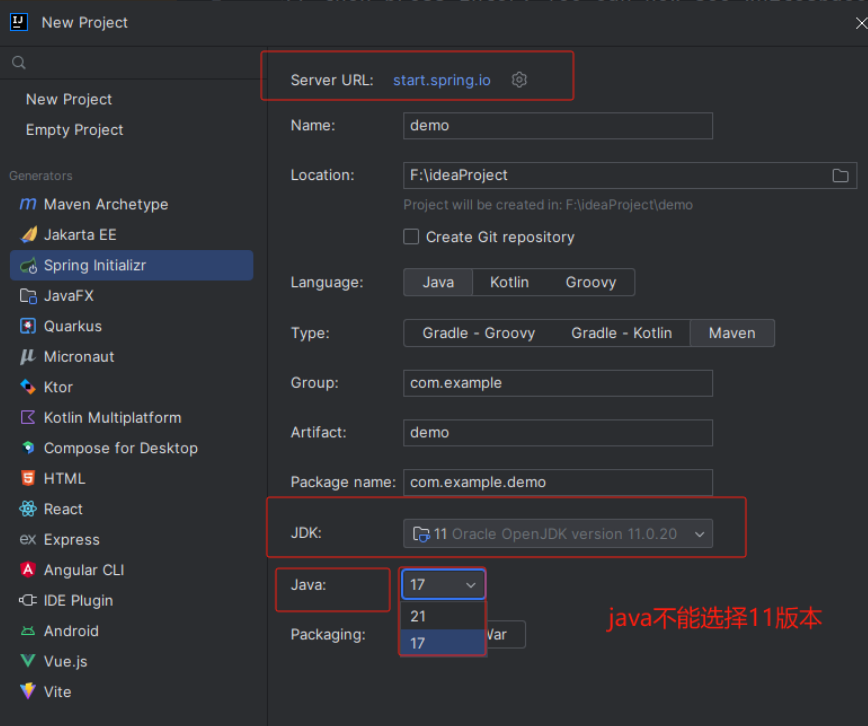Screen dimensions: 868x726
Task: Click the Compose for Desktop icon
Action: tap(28, 447)
